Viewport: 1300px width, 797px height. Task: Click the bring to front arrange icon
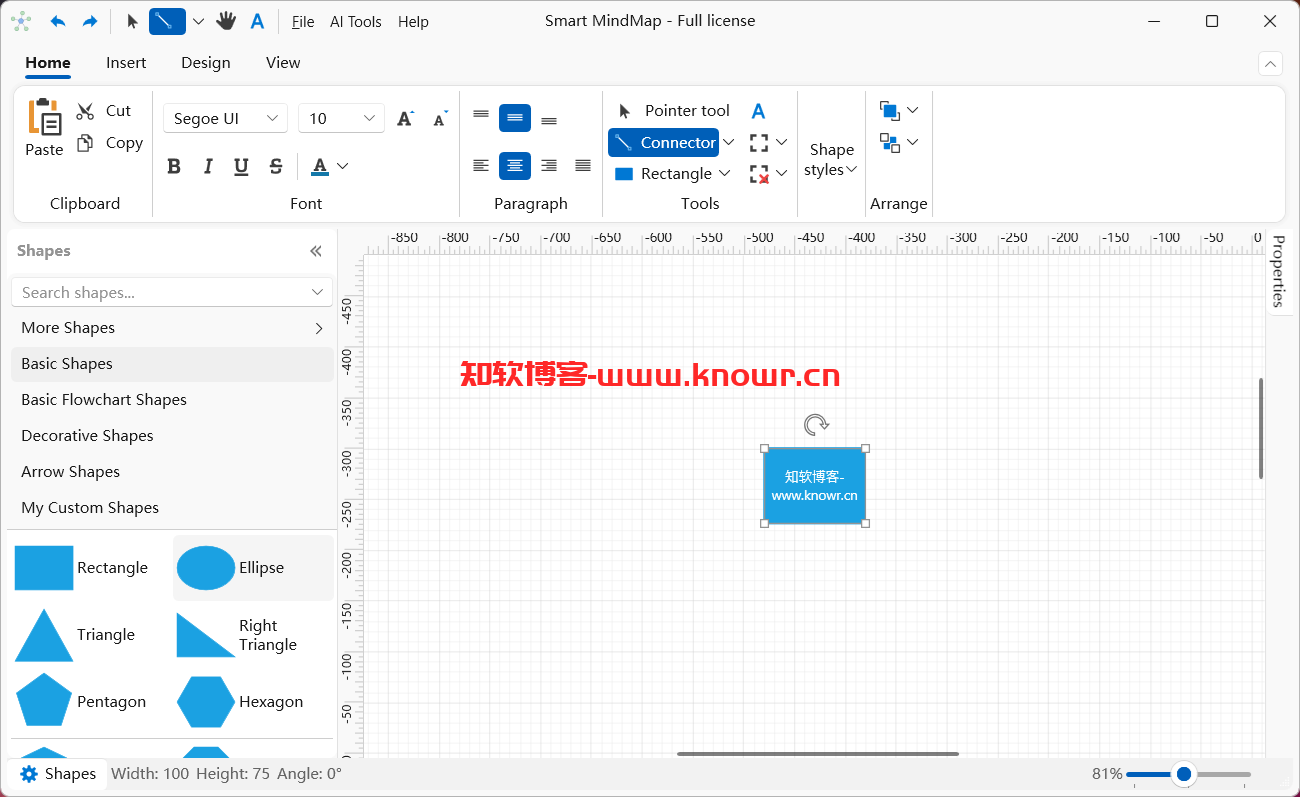tap(890, 110)
